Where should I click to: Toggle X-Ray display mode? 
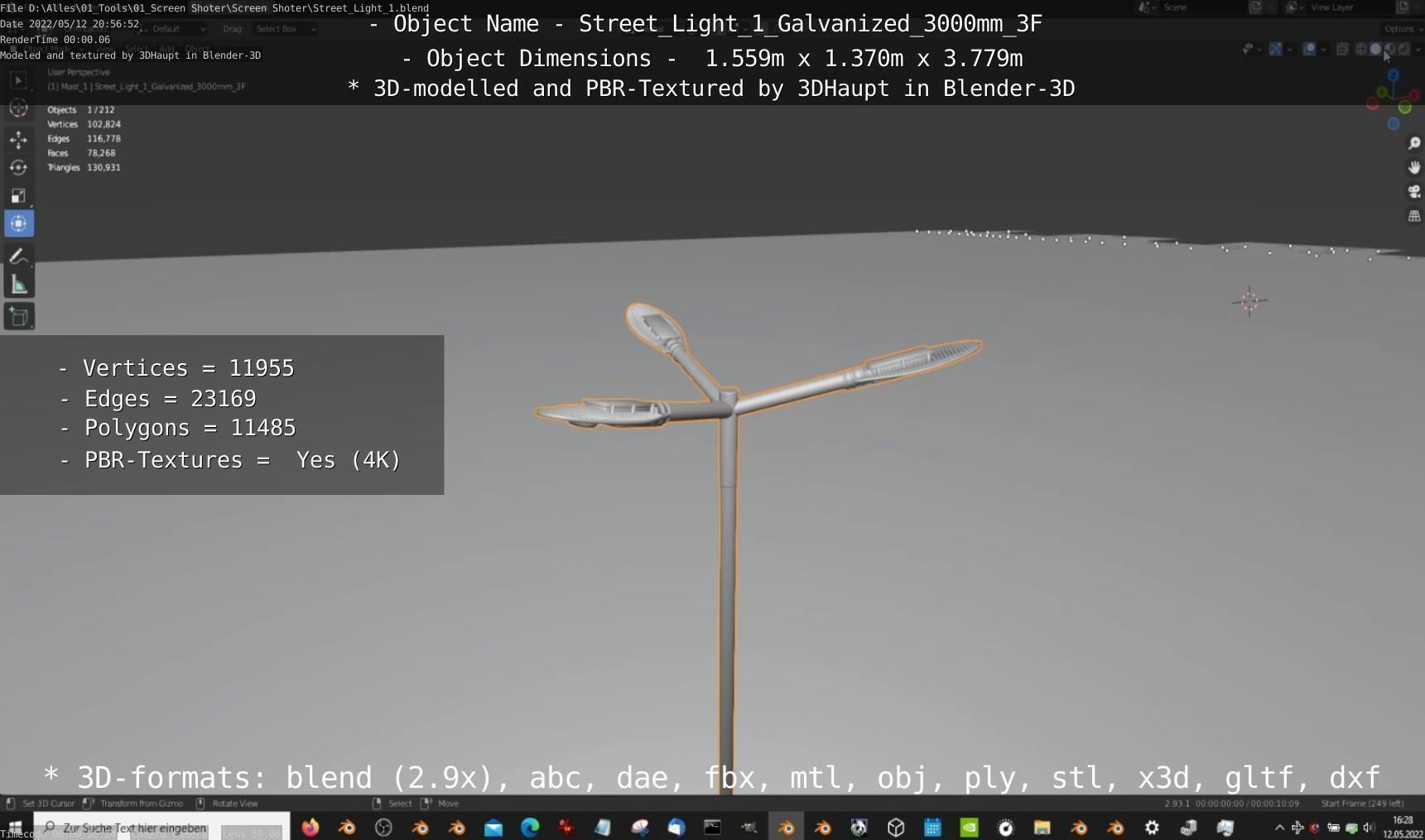click(1342, 49)
